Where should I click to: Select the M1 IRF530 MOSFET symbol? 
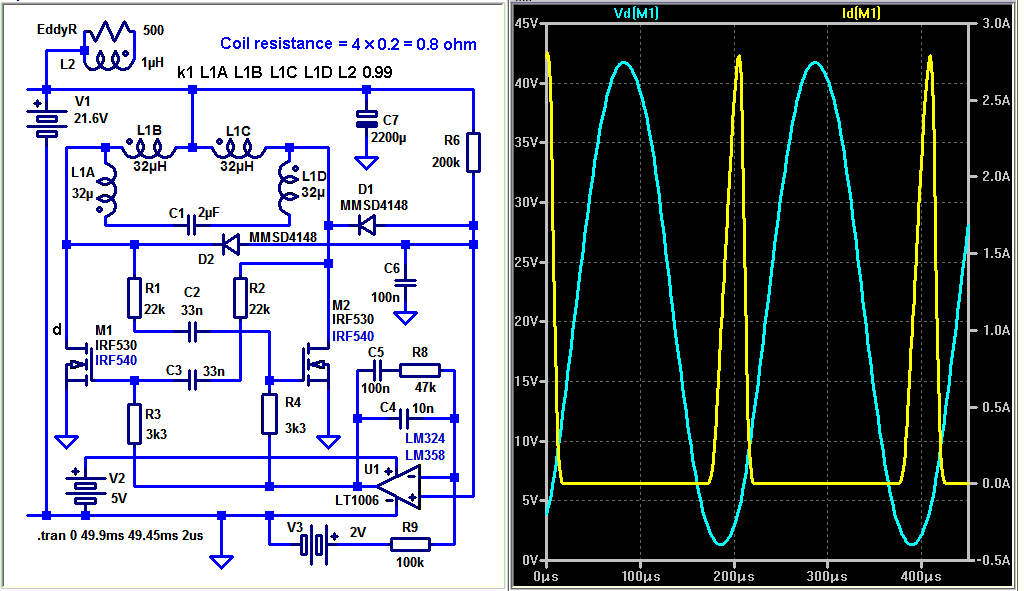coord(78,364)
